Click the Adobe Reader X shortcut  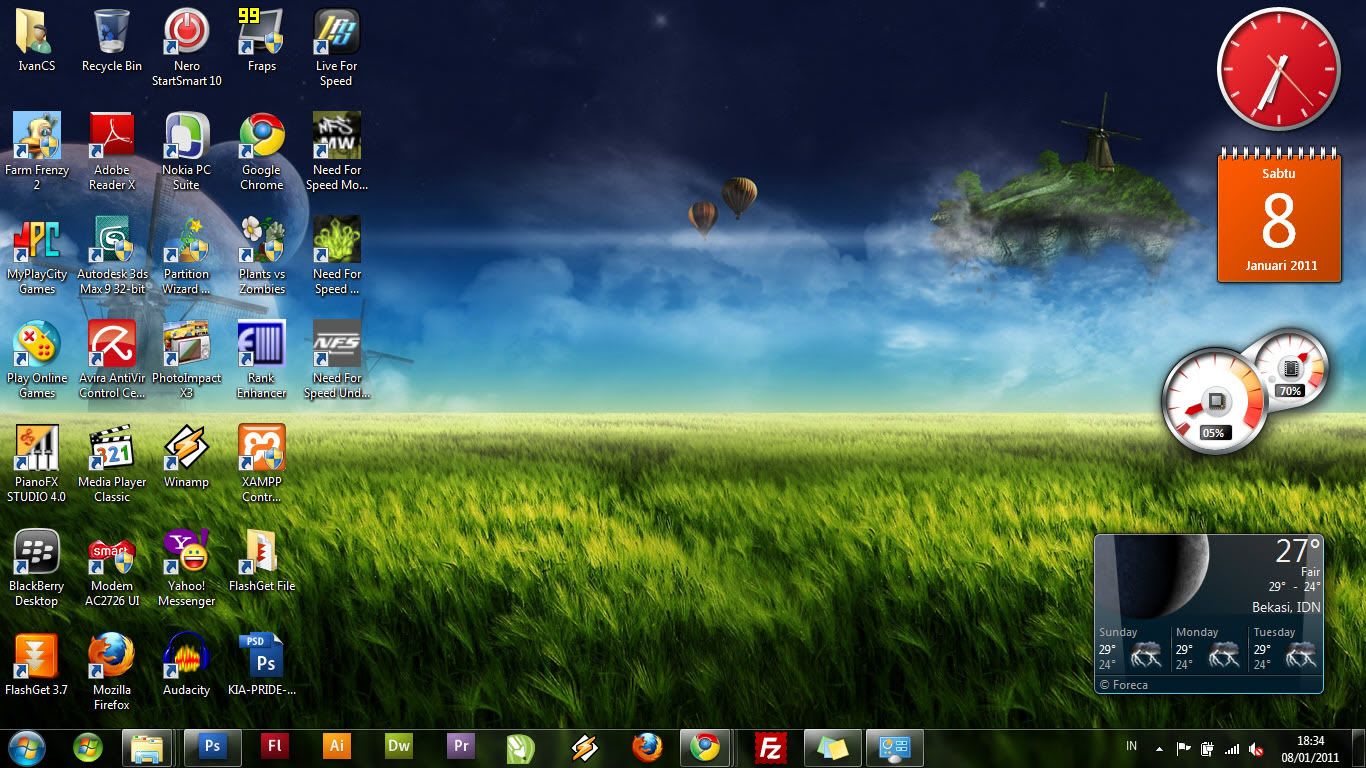tap(112, 151)
